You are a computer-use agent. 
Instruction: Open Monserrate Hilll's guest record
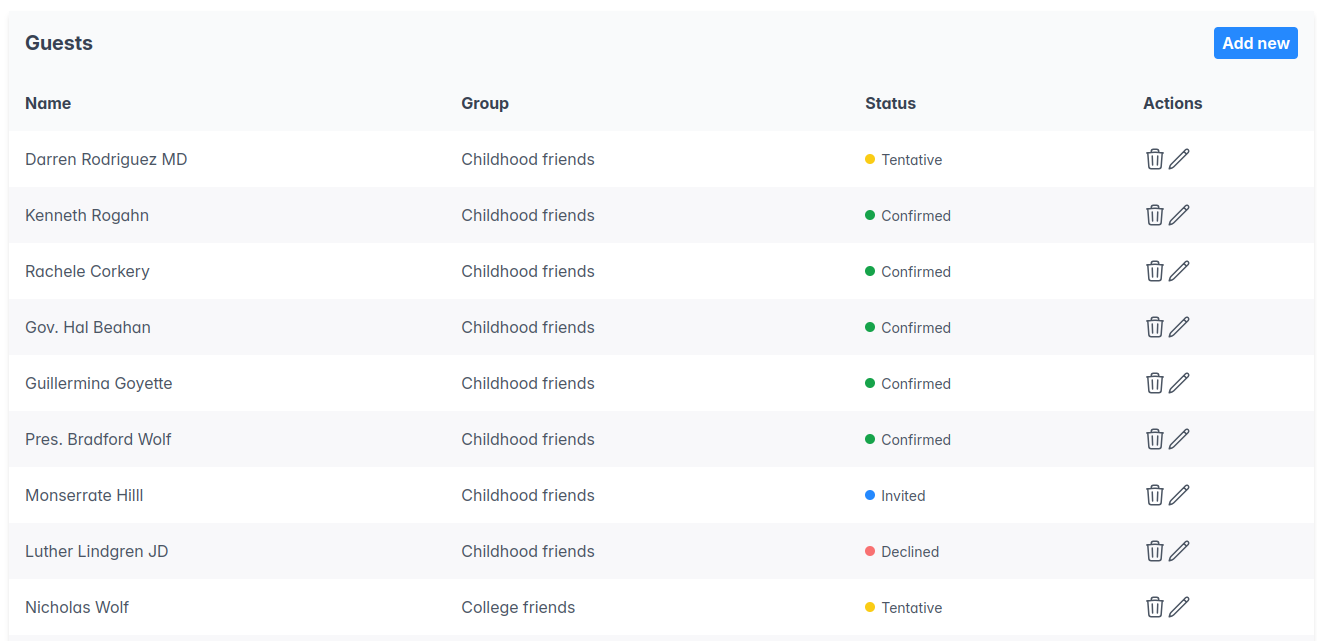84,495
